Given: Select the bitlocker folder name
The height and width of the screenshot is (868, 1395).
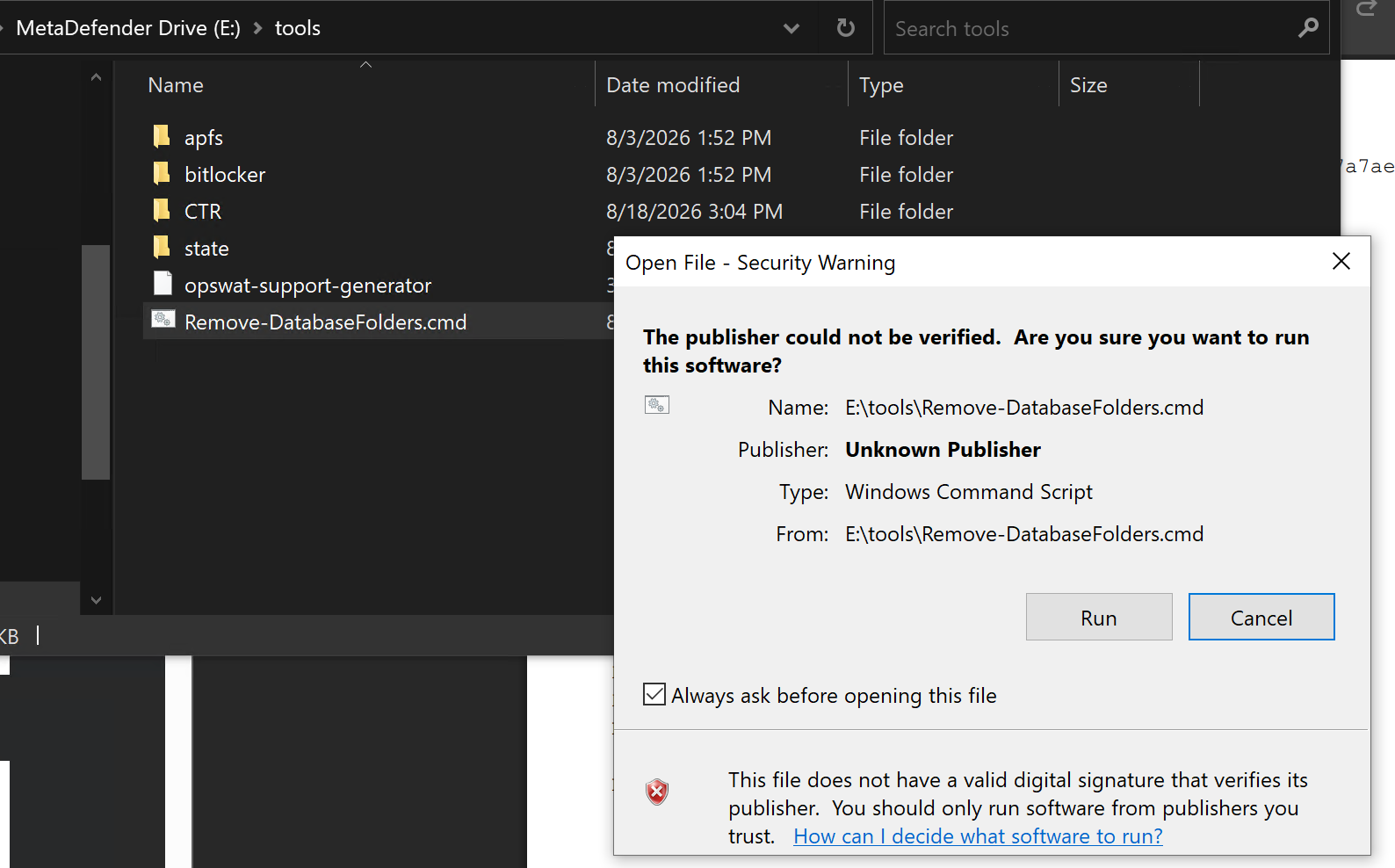Looking at the screenshot, I should (x=225, y=175).
